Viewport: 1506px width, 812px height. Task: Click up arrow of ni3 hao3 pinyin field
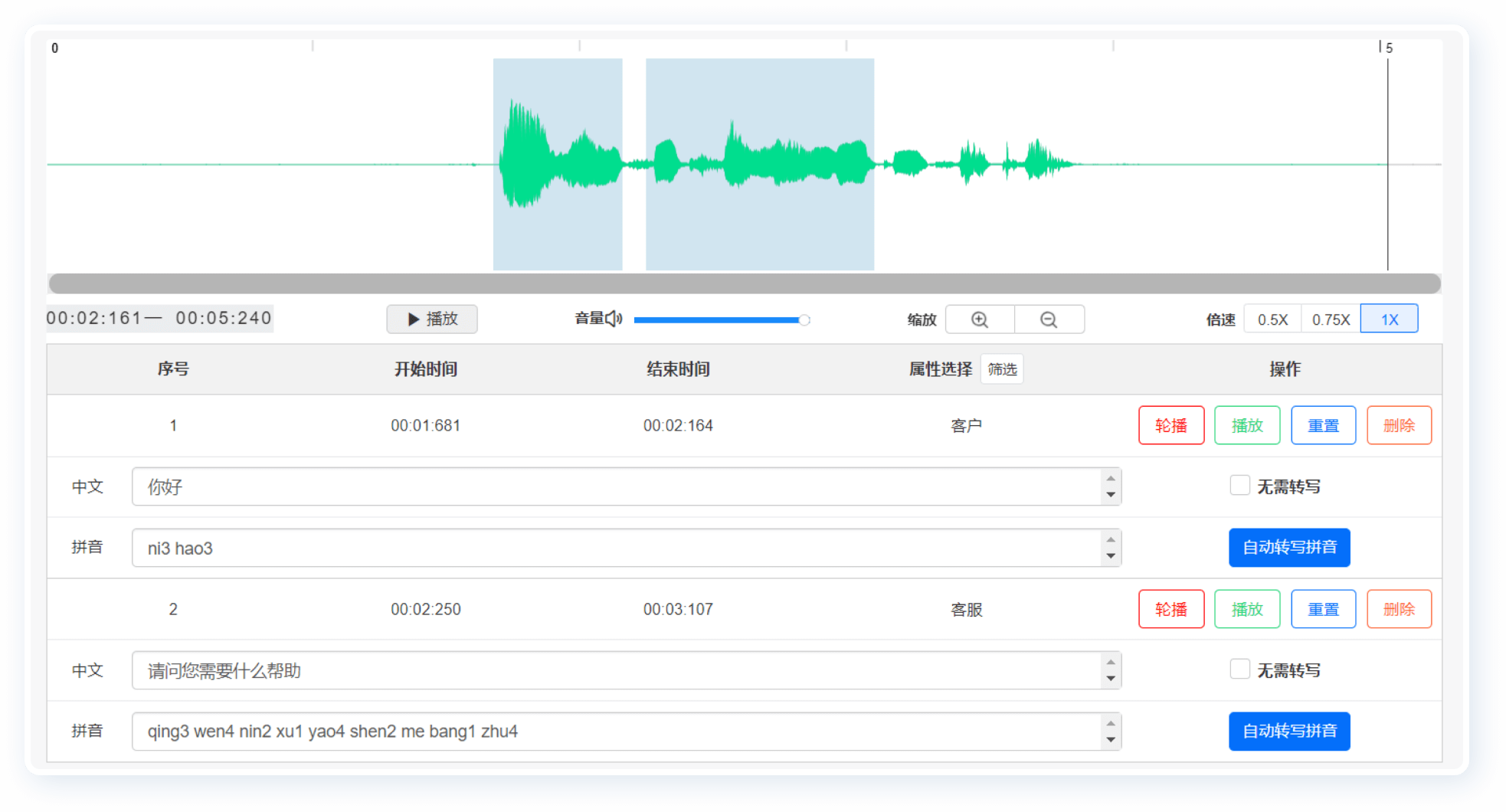(x=1111, y=539)
